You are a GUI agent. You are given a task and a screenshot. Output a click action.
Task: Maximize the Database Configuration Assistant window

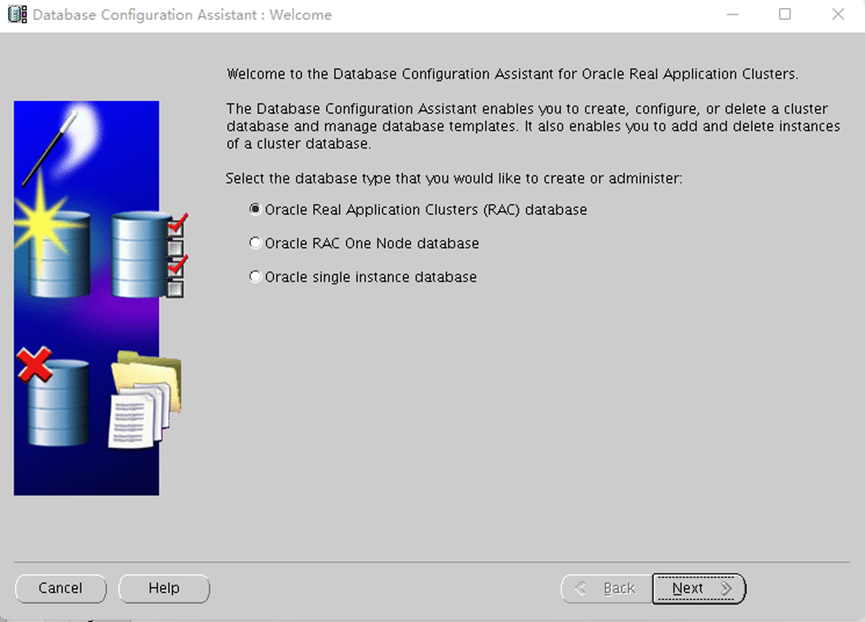pos(784,14)
